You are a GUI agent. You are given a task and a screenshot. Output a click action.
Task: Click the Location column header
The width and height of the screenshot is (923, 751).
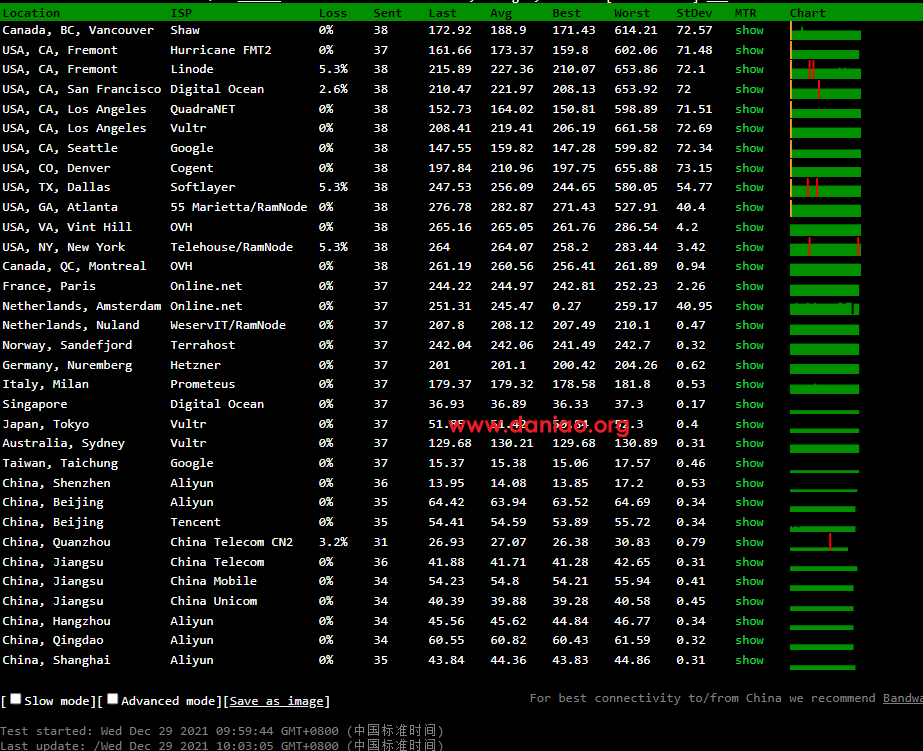coord(31,12)
